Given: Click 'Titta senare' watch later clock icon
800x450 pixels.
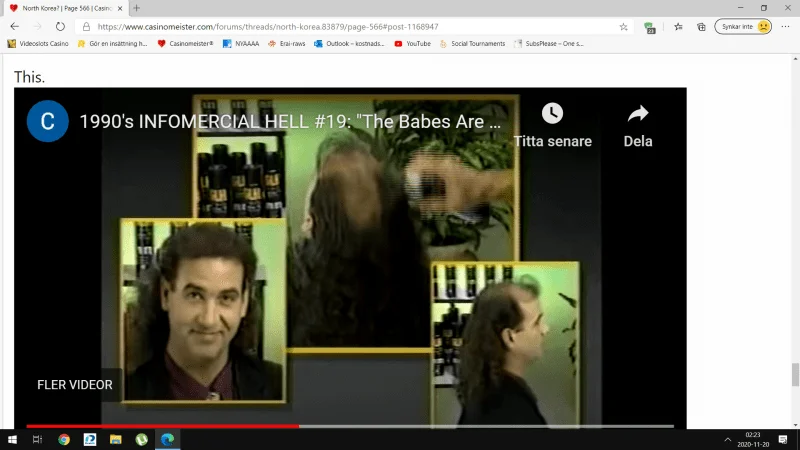Looking at the screenshot, I should (x=553, y=113).
